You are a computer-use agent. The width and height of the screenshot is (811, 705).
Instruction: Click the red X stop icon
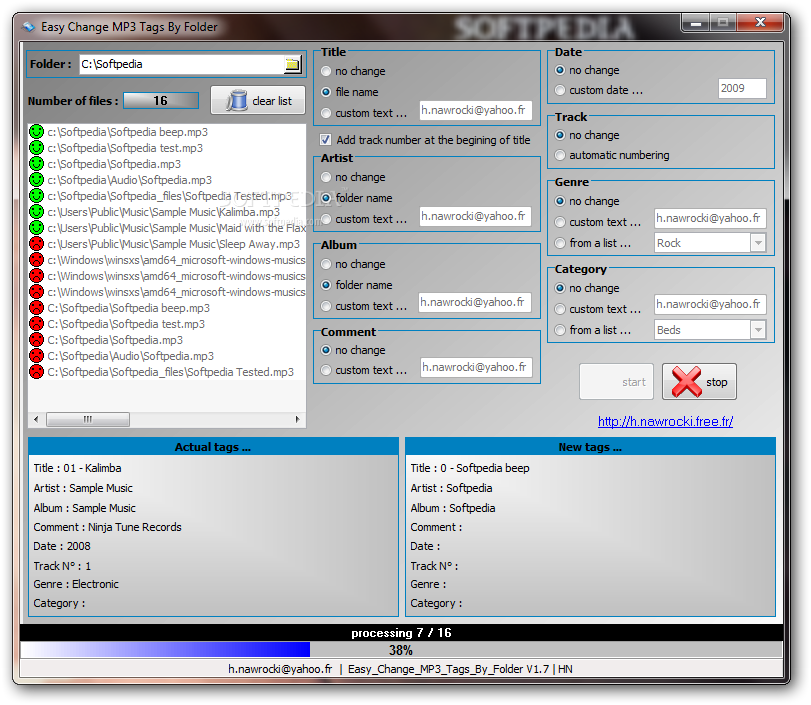[x=686, y=382]
